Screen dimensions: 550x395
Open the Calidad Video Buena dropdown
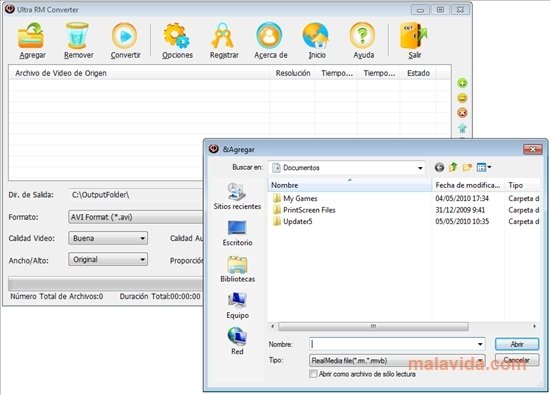(108, 238)
